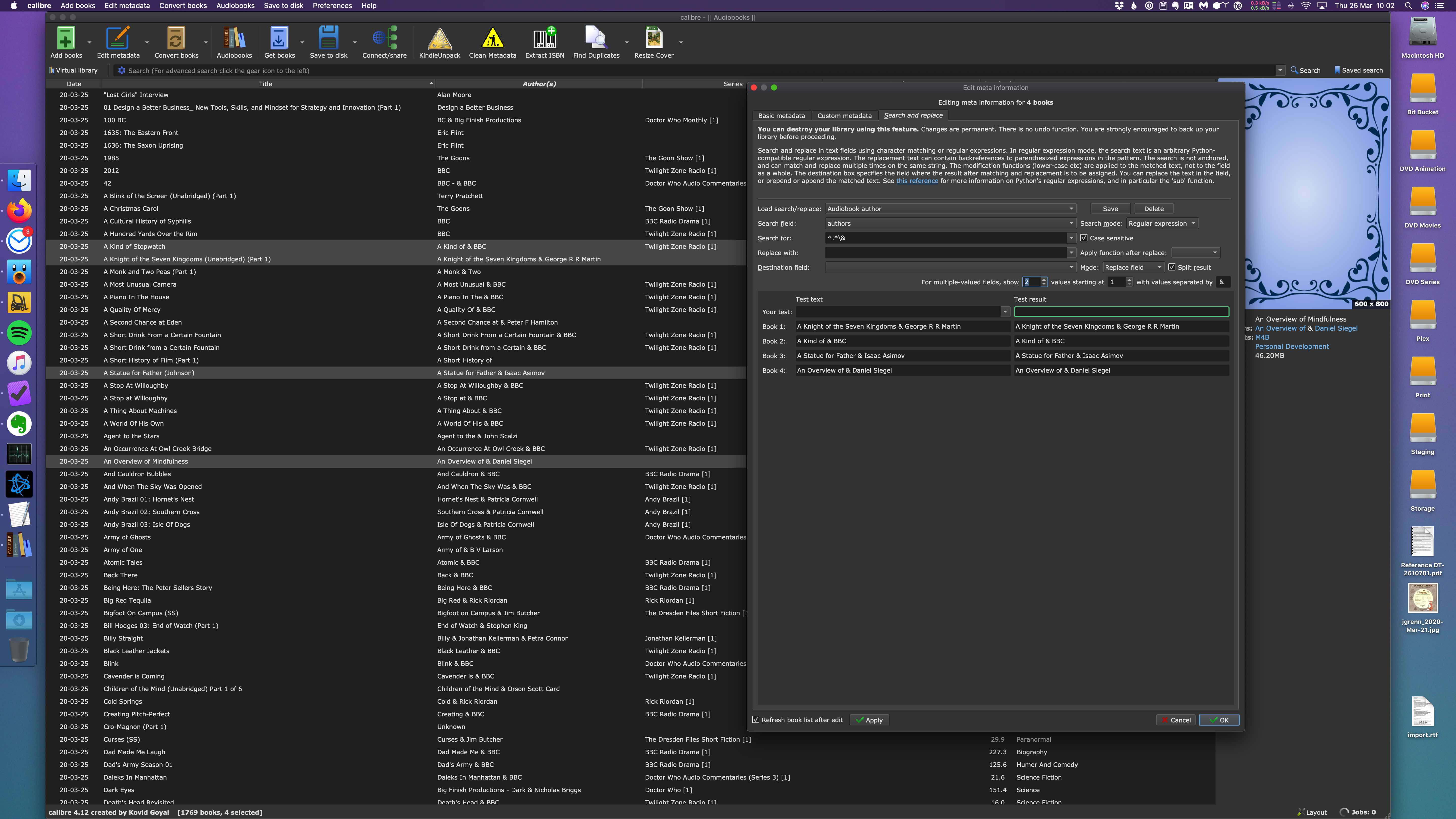Follow the 'this reference' link
The height and width of the screenshot is (819, 1456).
[917, 181]
